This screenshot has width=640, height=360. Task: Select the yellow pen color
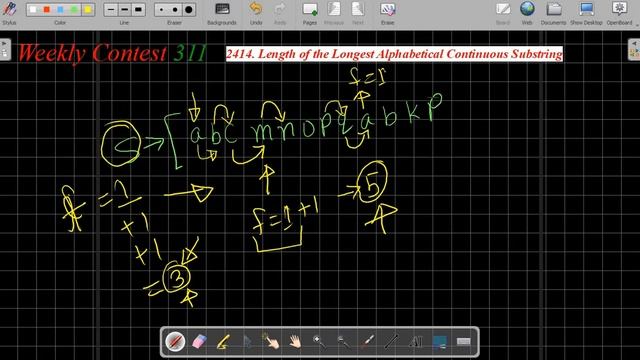(88, 9)
